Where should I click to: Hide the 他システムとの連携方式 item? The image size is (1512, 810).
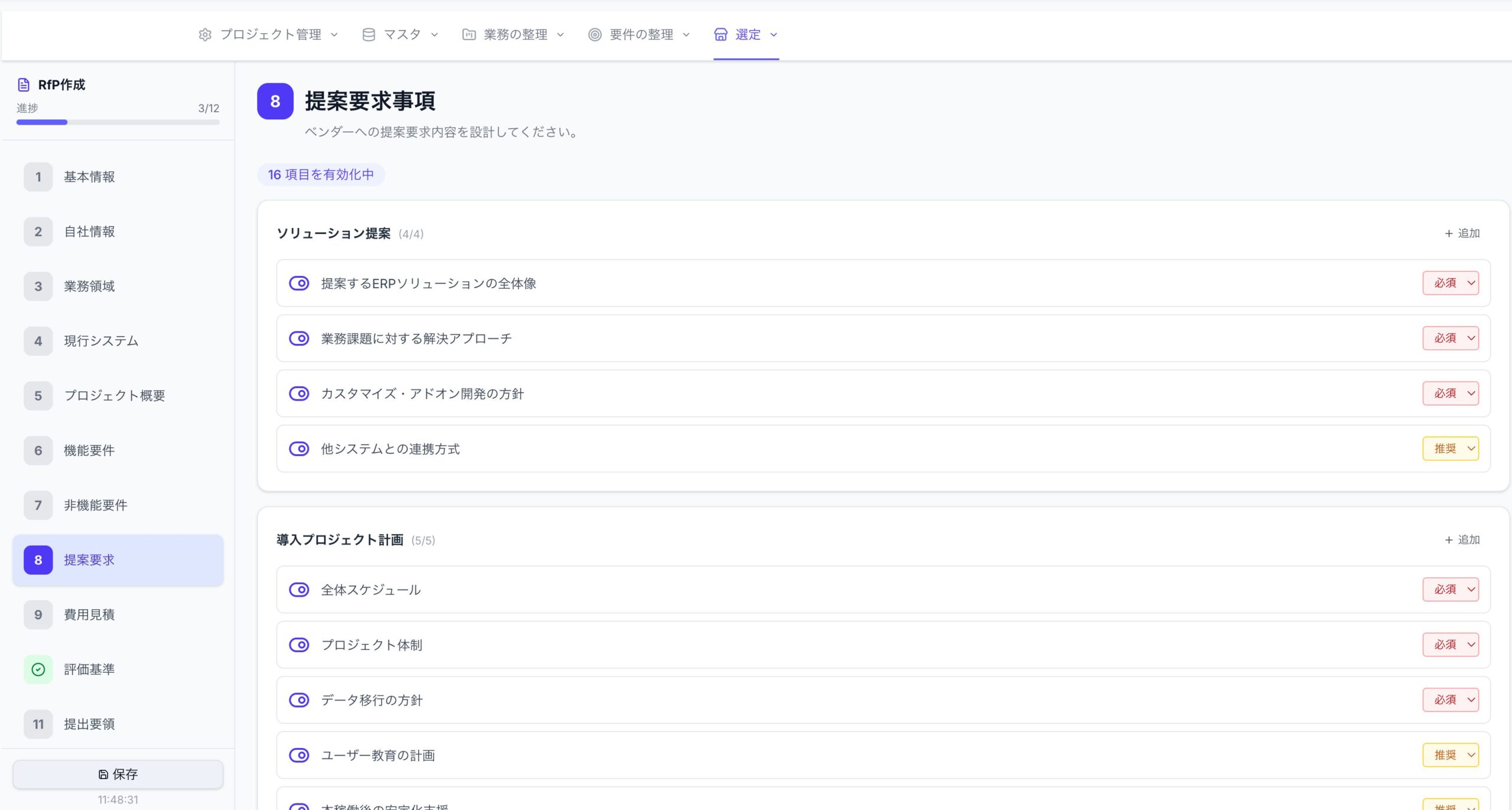(299, 449)
